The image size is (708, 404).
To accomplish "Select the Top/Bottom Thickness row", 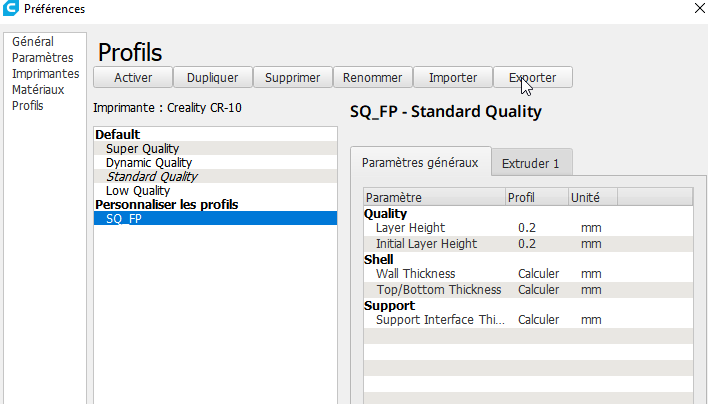I will pos(528,290).
